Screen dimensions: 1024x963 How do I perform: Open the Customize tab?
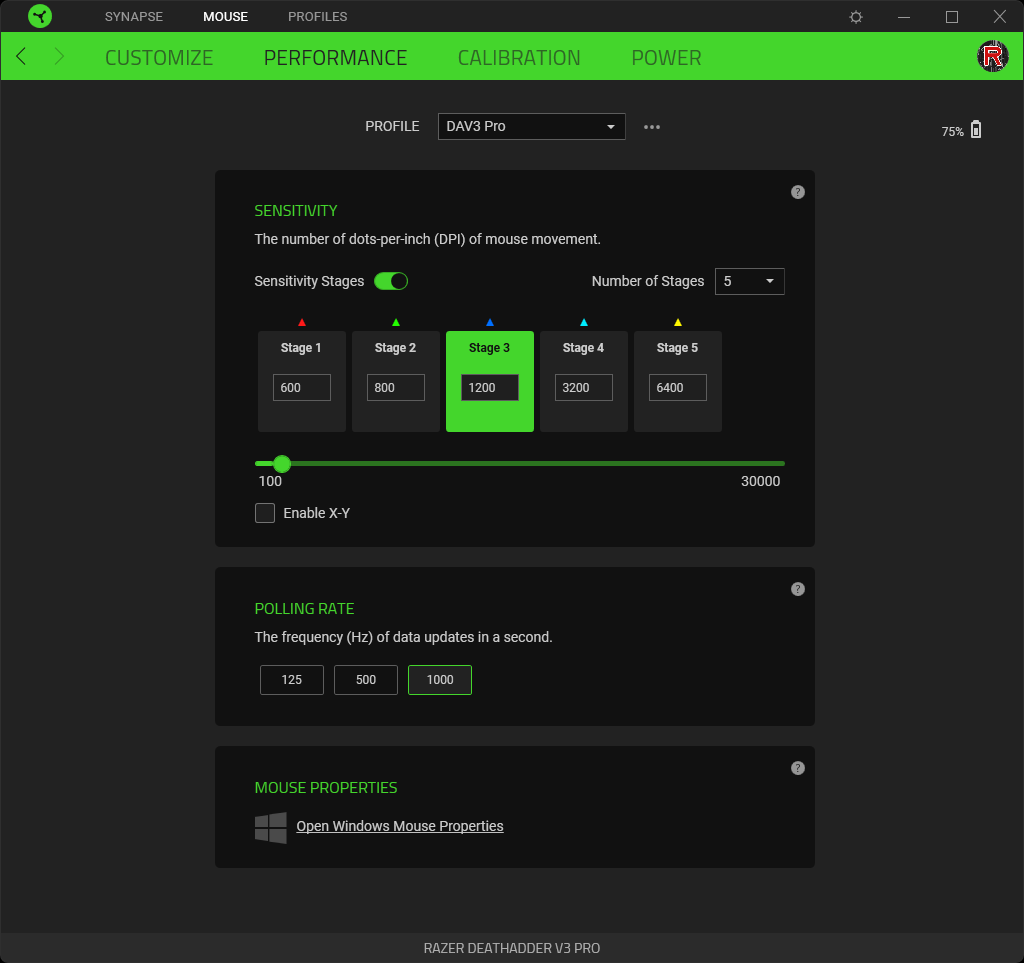click(159, 57)
